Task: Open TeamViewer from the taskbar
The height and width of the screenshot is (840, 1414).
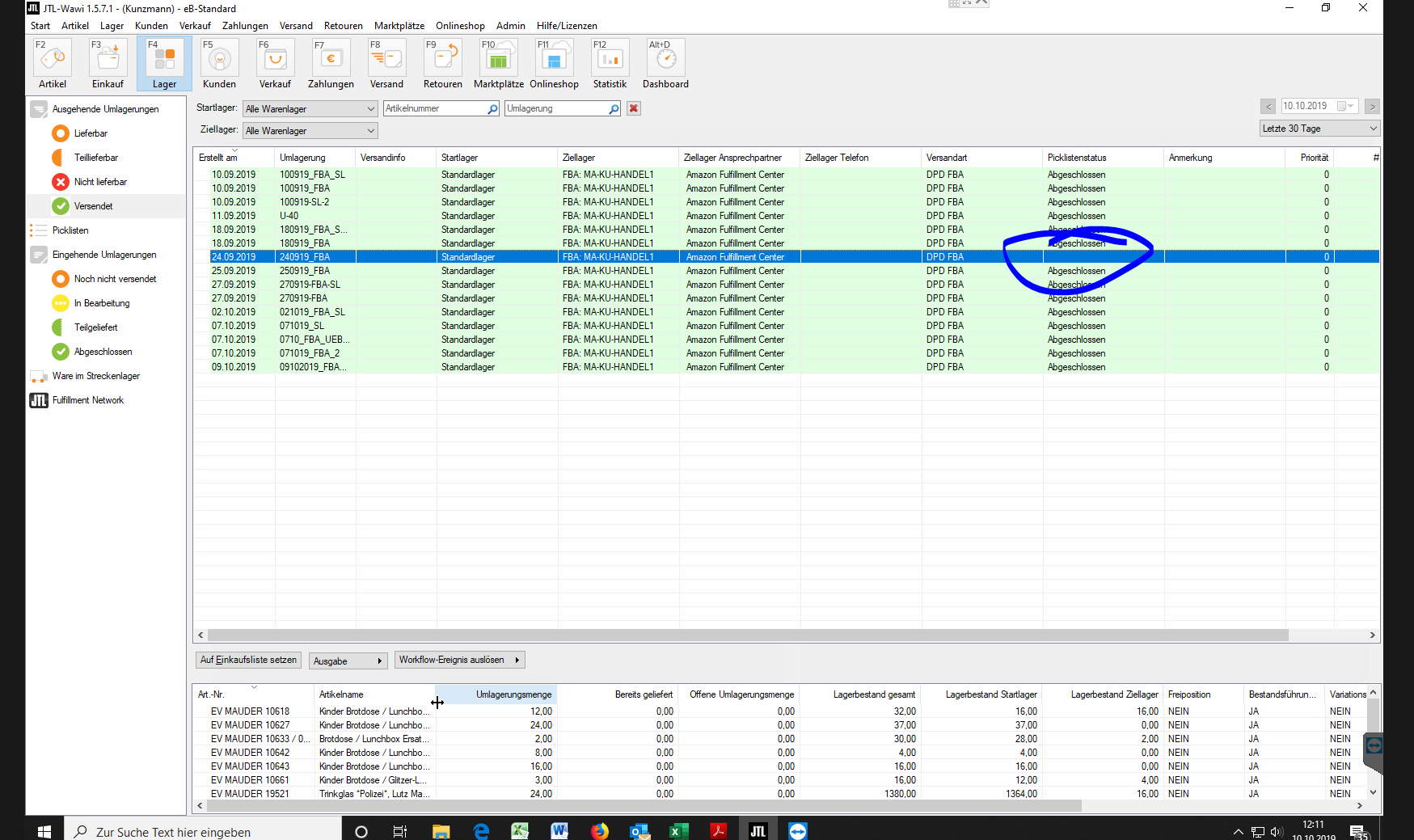Action: [797, 831]
